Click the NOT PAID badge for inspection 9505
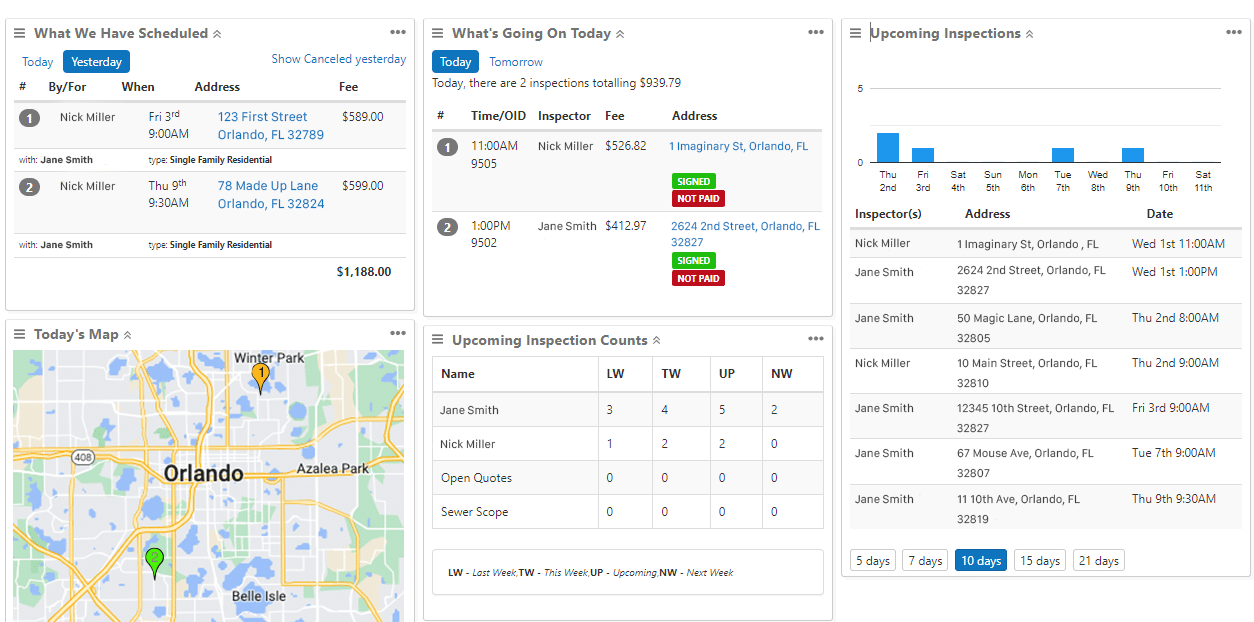 tap(698, 198)
